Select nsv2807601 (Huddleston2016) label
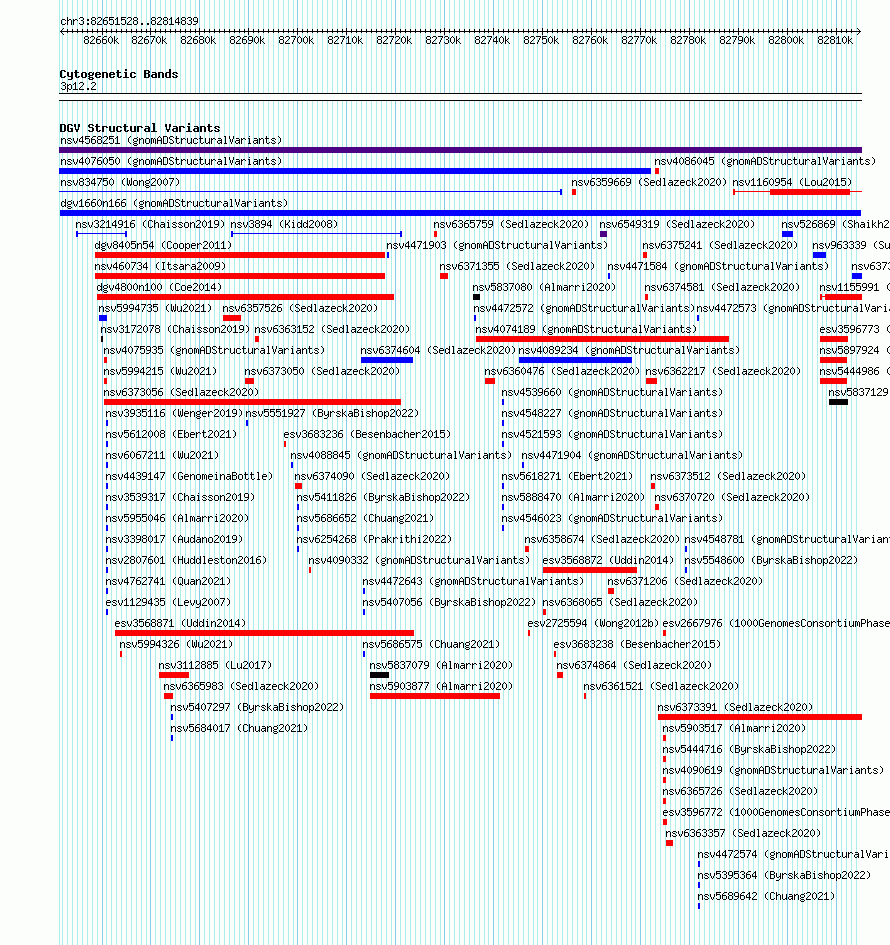890x945 pixels. pos(186,560)
